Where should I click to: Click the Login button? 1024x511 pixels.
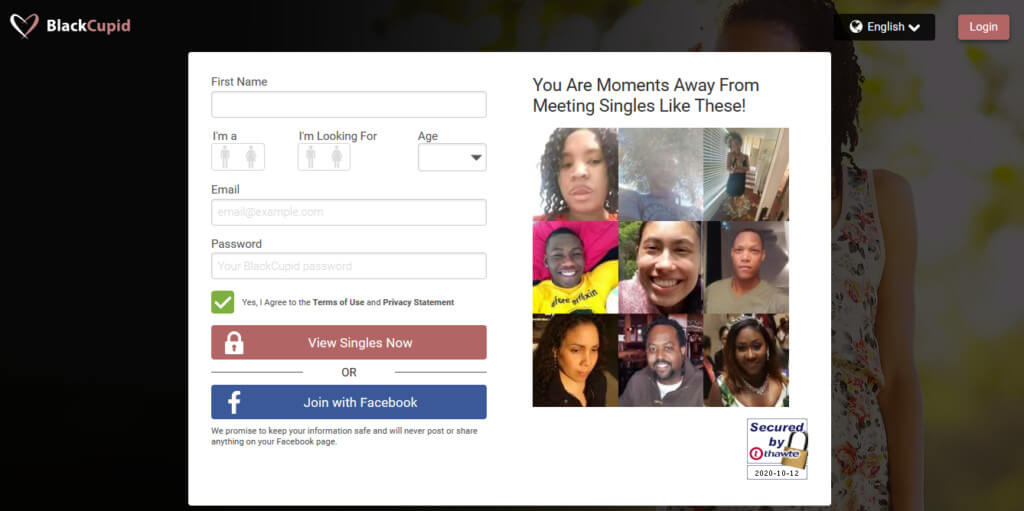[x=984, y=27]
